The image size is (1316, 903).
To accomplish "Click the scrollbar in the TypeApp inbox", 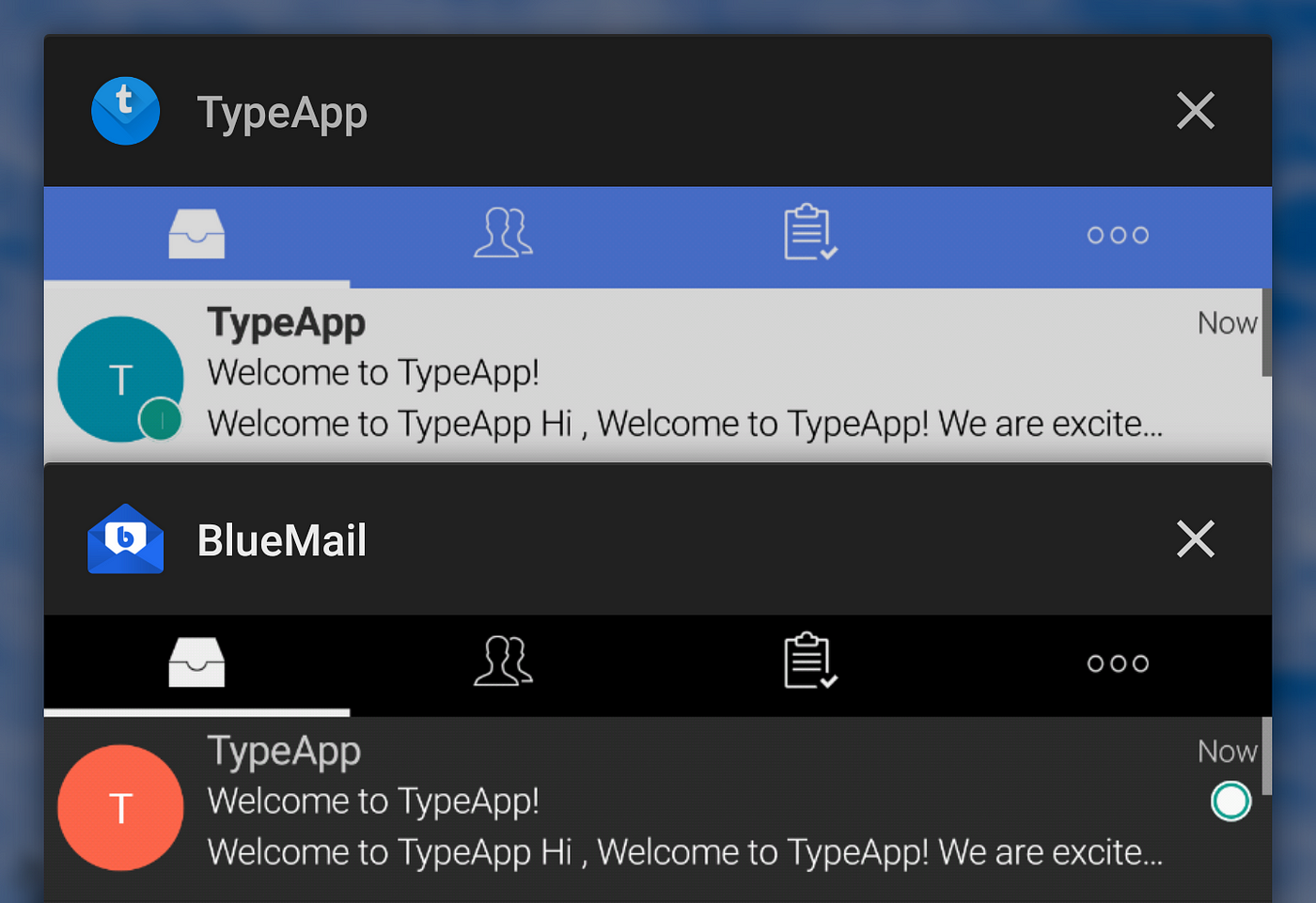I will (1267, 333).
